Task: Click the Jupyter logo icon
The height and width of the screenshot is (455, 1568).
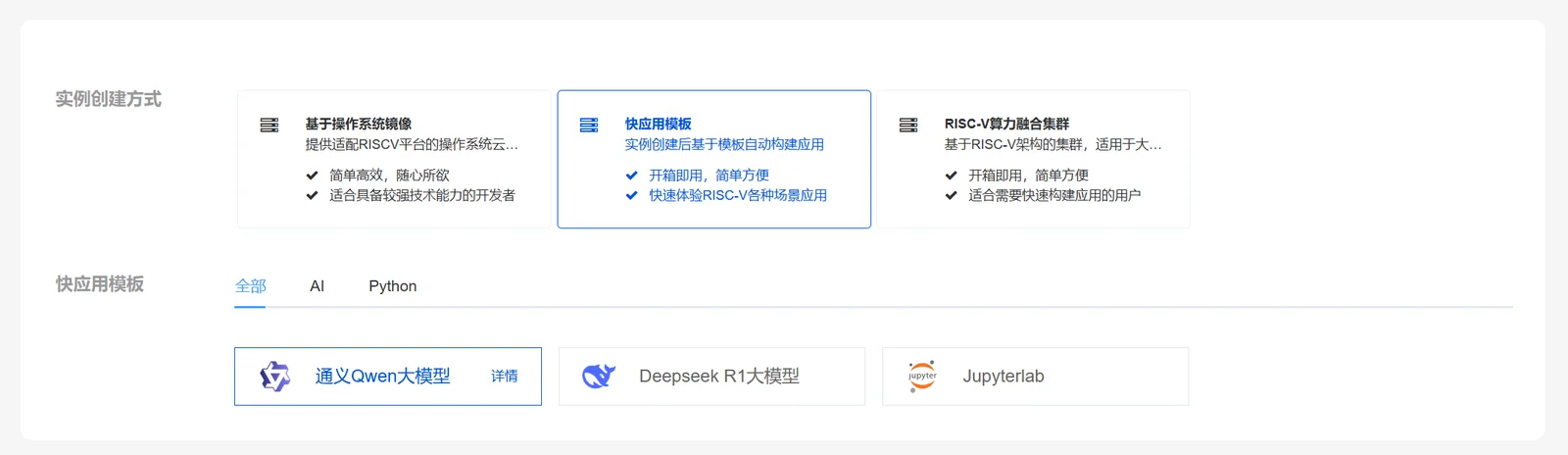Action: click(922, 377)
